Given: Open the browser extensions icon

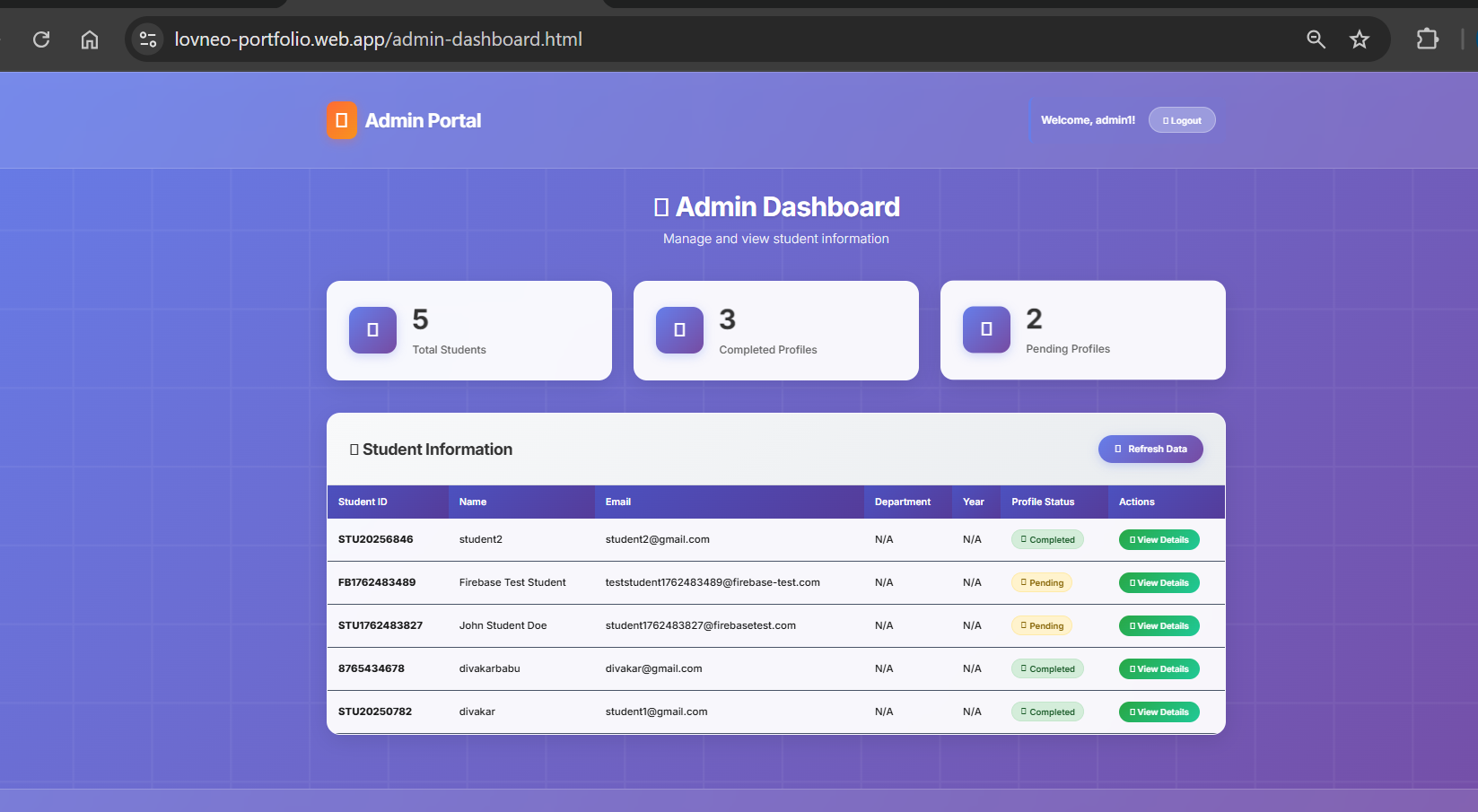Looking at the screenshot, I should 1427,39.
